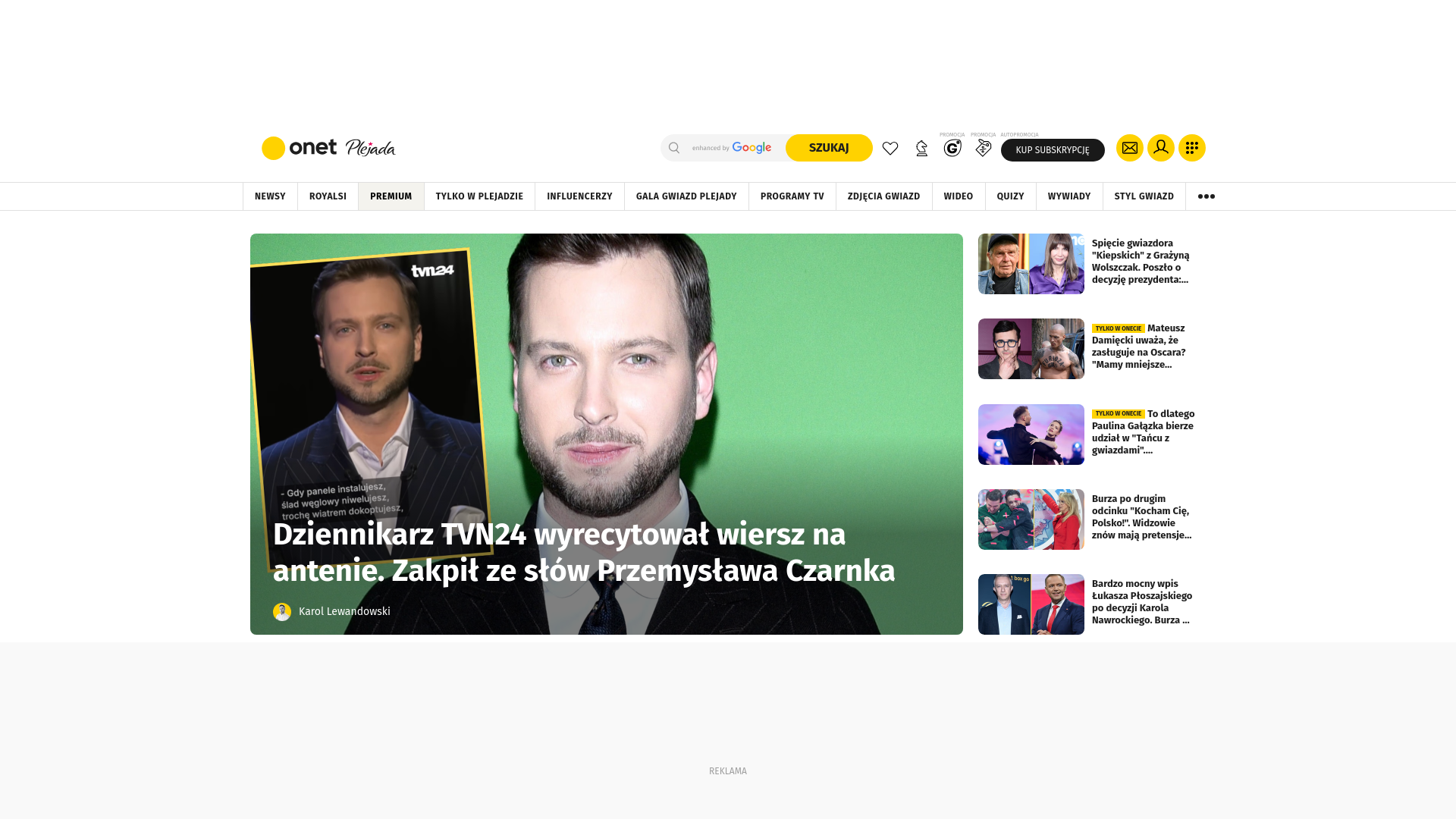Image resolution: width=1456 pixels, height=819 pixels.
Task: Click Karol Lewandowski author avatar
Action: click(x=282, y=612)
